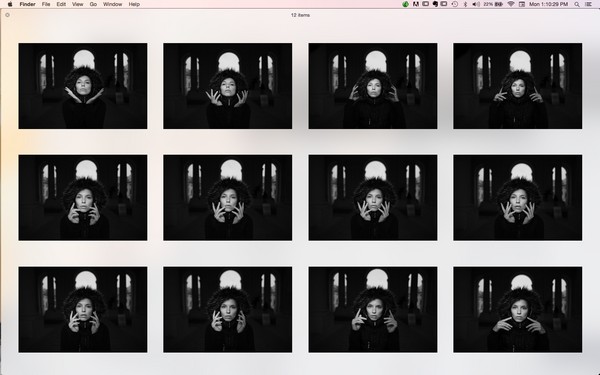
Task: Open the Window menu
Action: click(x=112, y=4)
